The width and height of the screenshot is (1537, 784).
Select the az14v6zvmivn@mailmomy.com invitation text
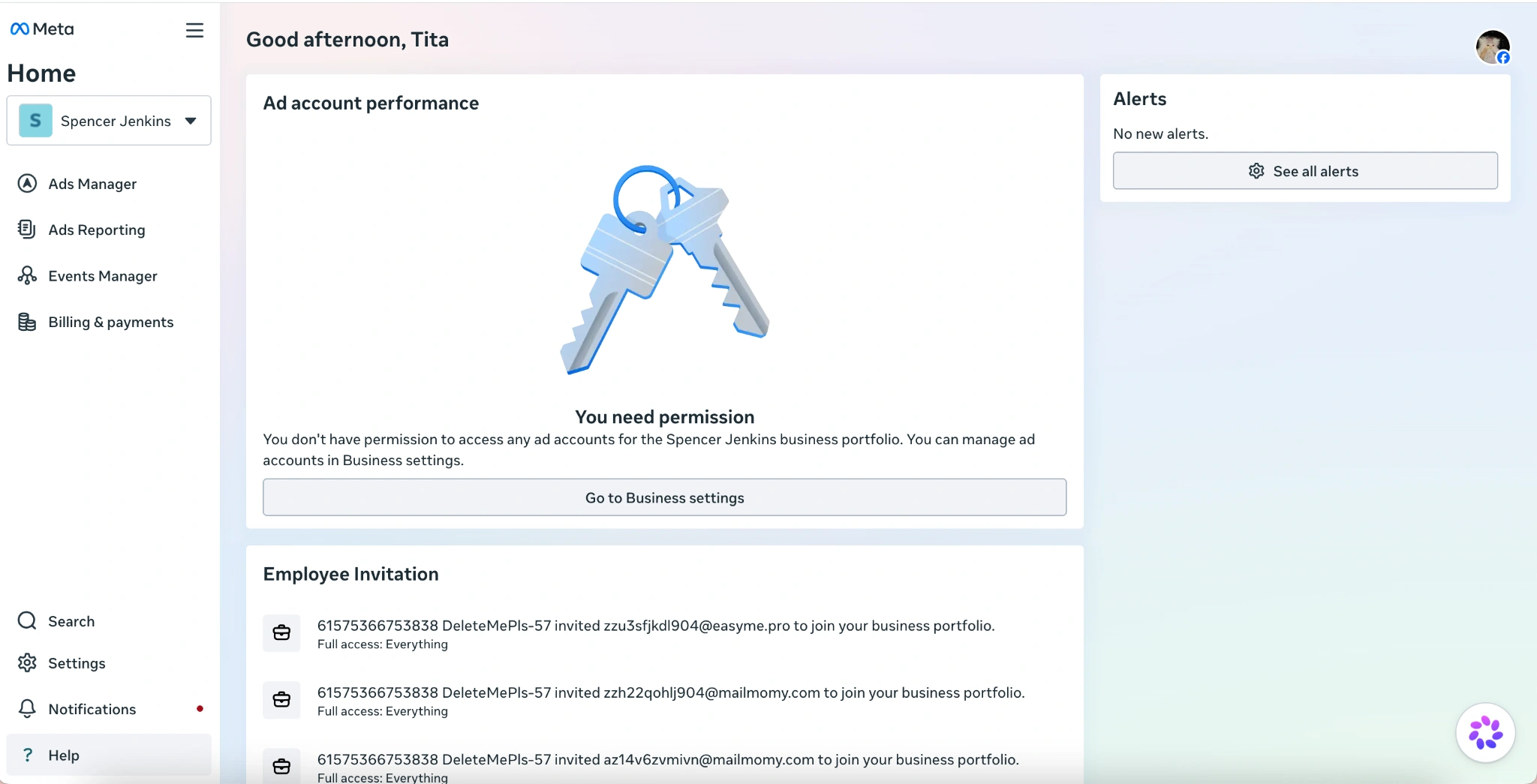[668, 759]
